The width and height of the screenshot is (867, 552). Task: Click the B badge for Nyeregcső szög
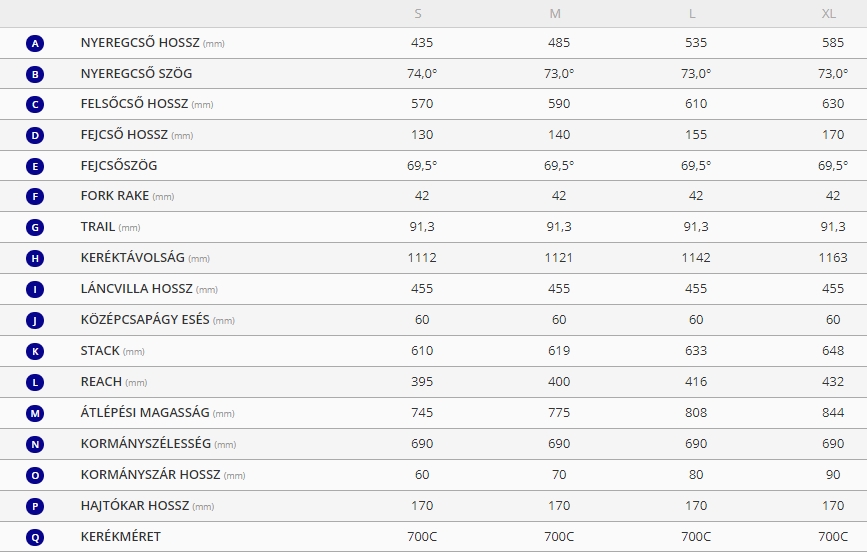pyautogui.click(x=35, y=74)
